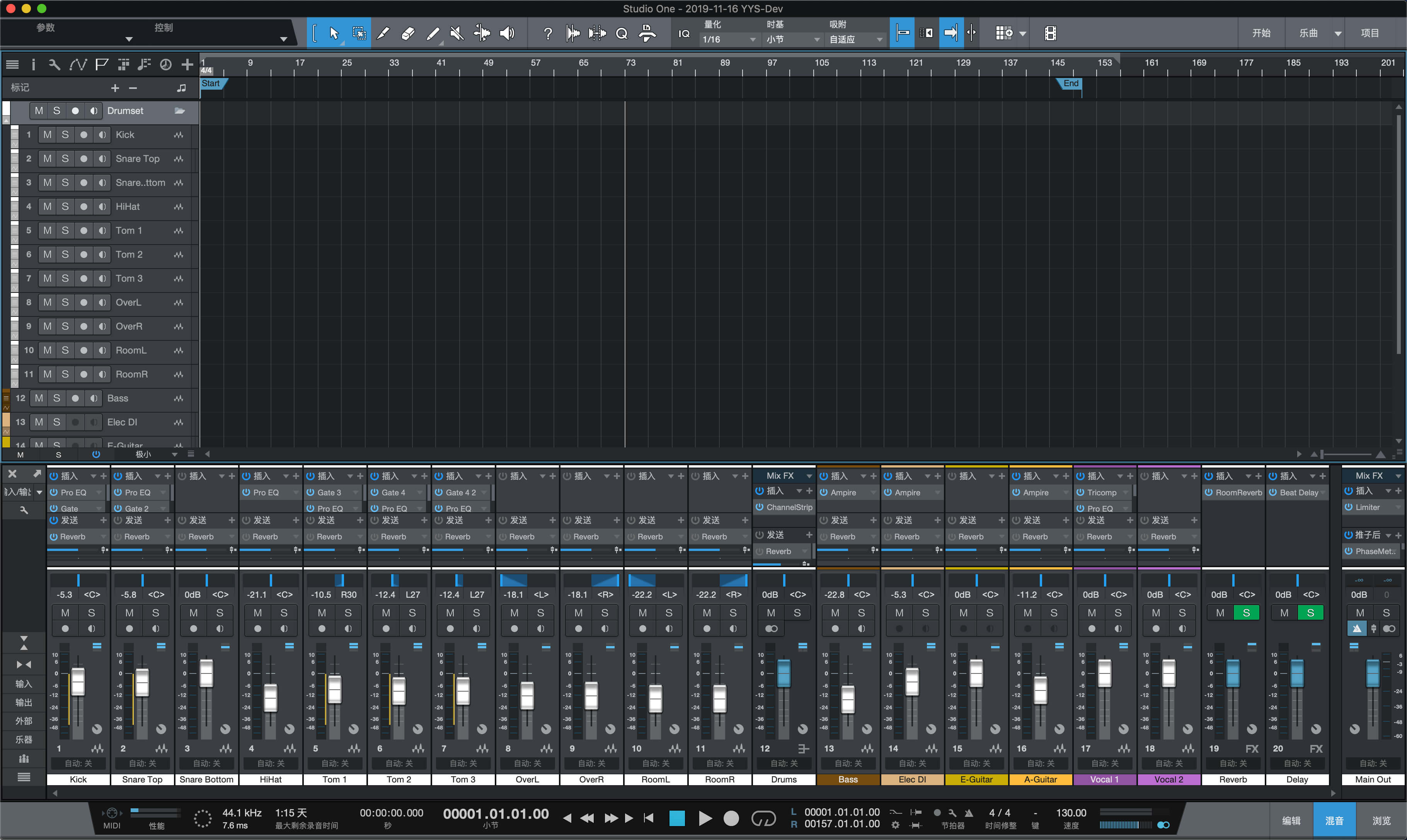Image resolution: width=1407 pixels, height=840 pixels.
Task: Click the Start marker on the timeline
Action: pos(213,83)
